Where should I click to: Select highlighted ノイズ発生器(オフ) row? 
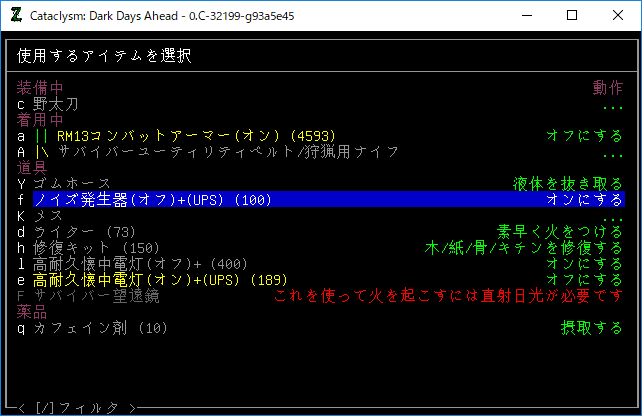coord(152,200)
